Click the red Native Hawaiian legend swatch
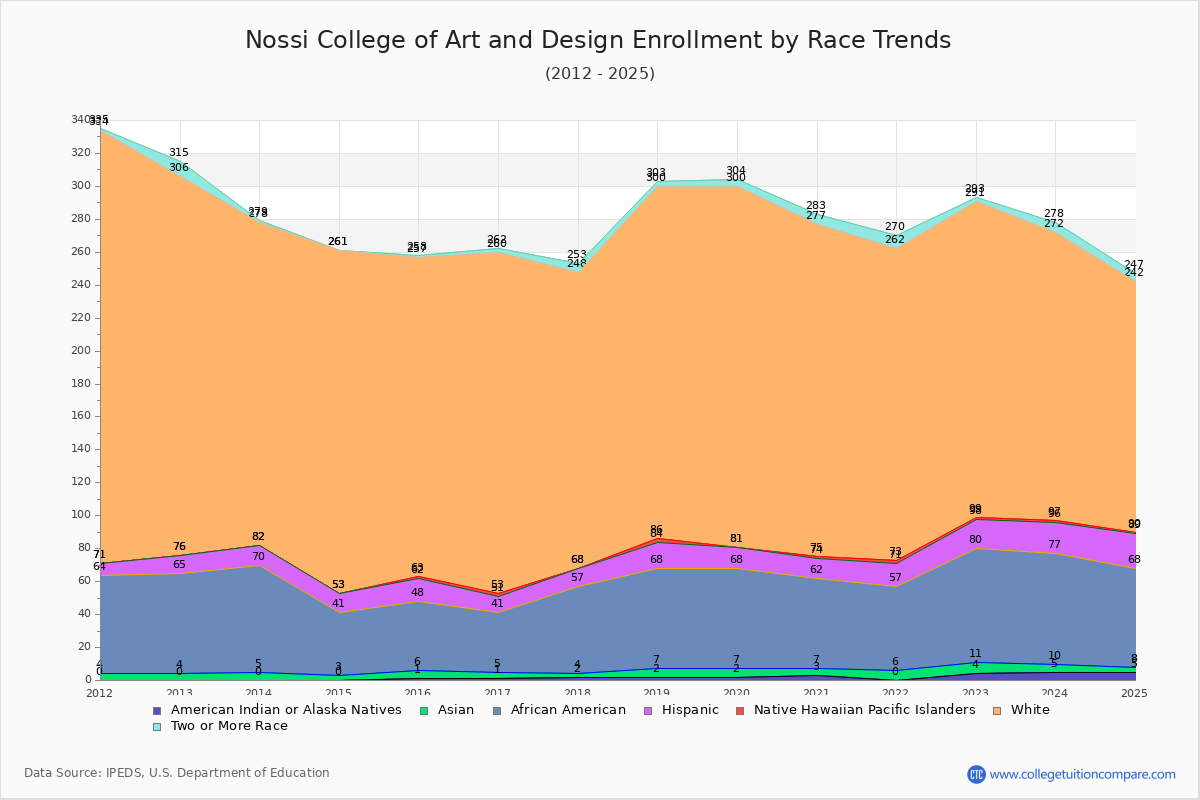This screenshot has height=800, width=1200. 740,710
